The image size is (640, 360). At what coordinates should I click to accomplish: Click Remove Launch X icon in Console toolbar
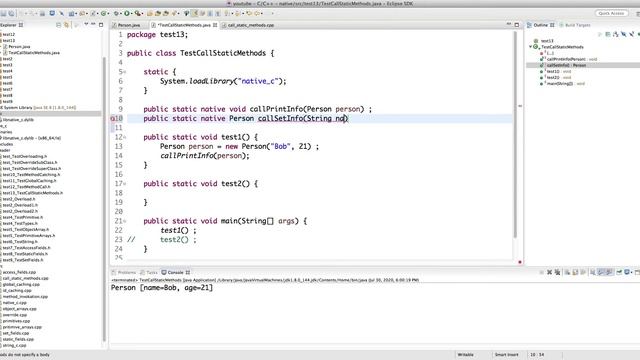click(549, 272)
